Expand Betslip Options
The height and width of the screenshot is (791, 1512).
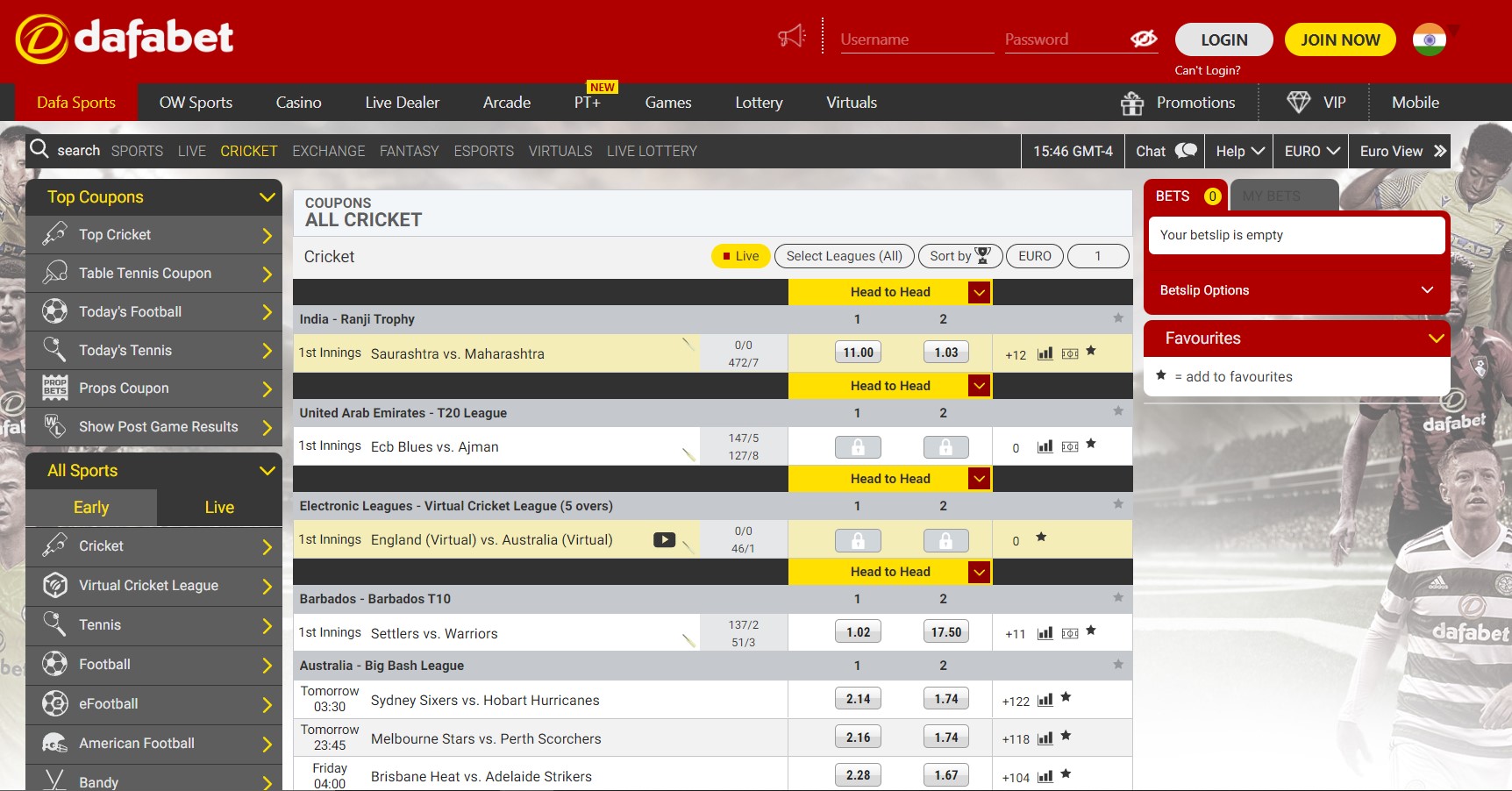tap(1296, 290)
